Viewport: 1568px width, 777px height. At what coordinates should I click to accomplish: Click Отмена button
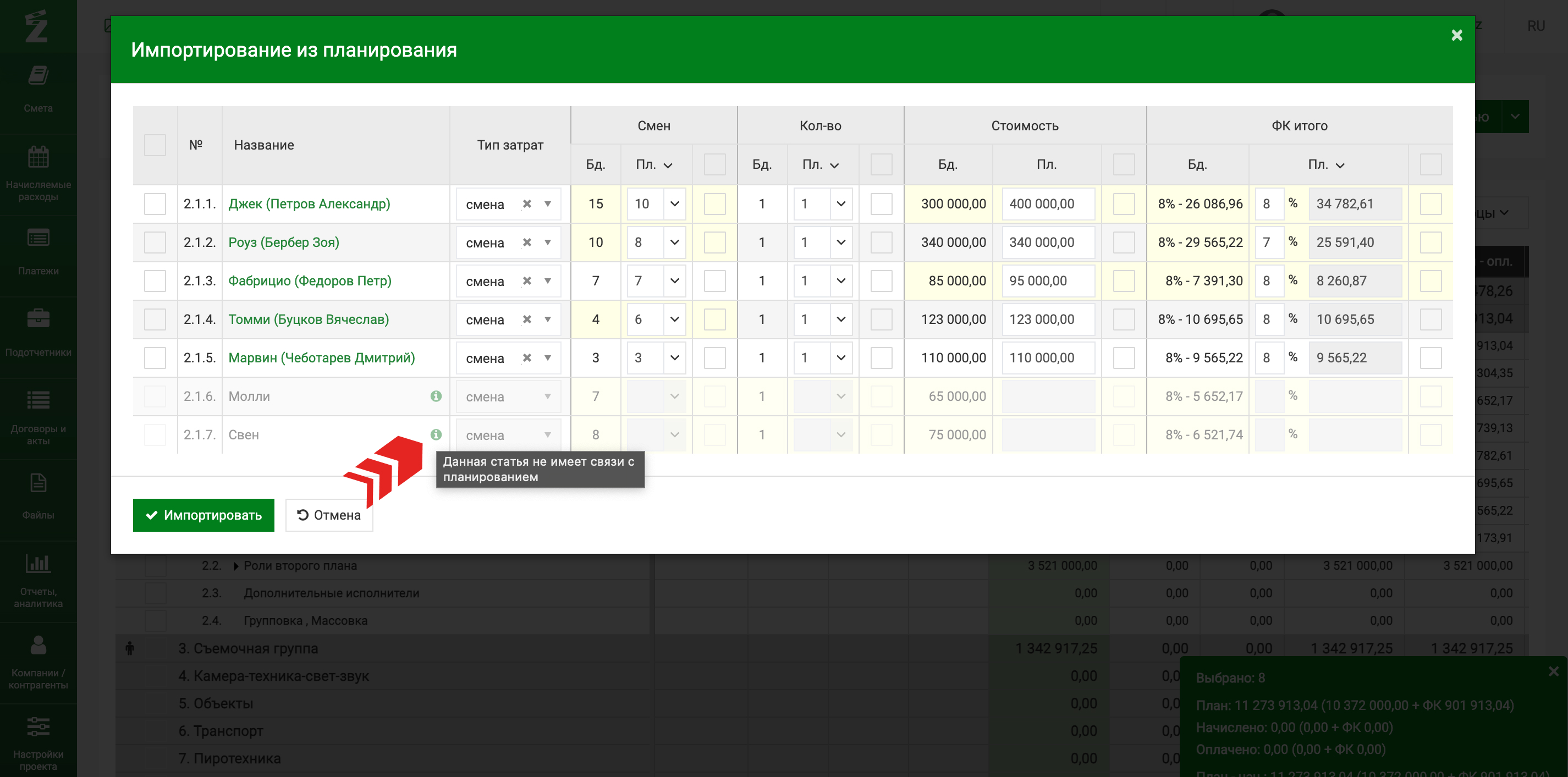click(x=329, y=515)
